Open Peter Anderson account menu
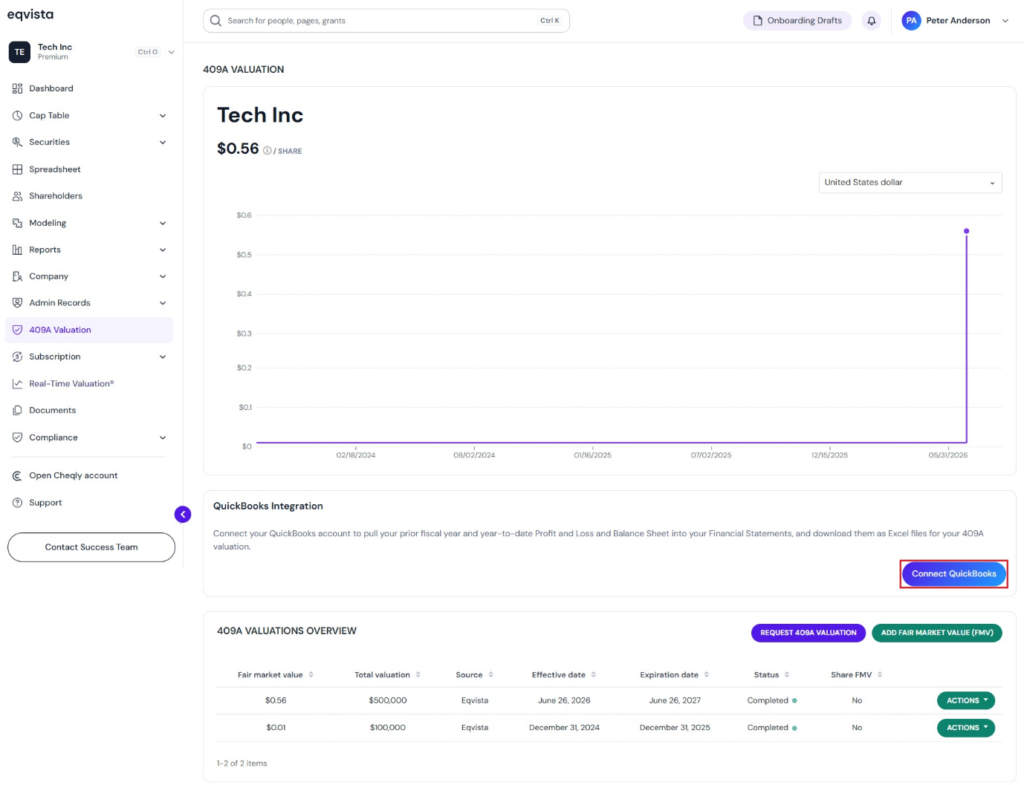This screenshot has width=1024, height=785. tap(956, 21)
